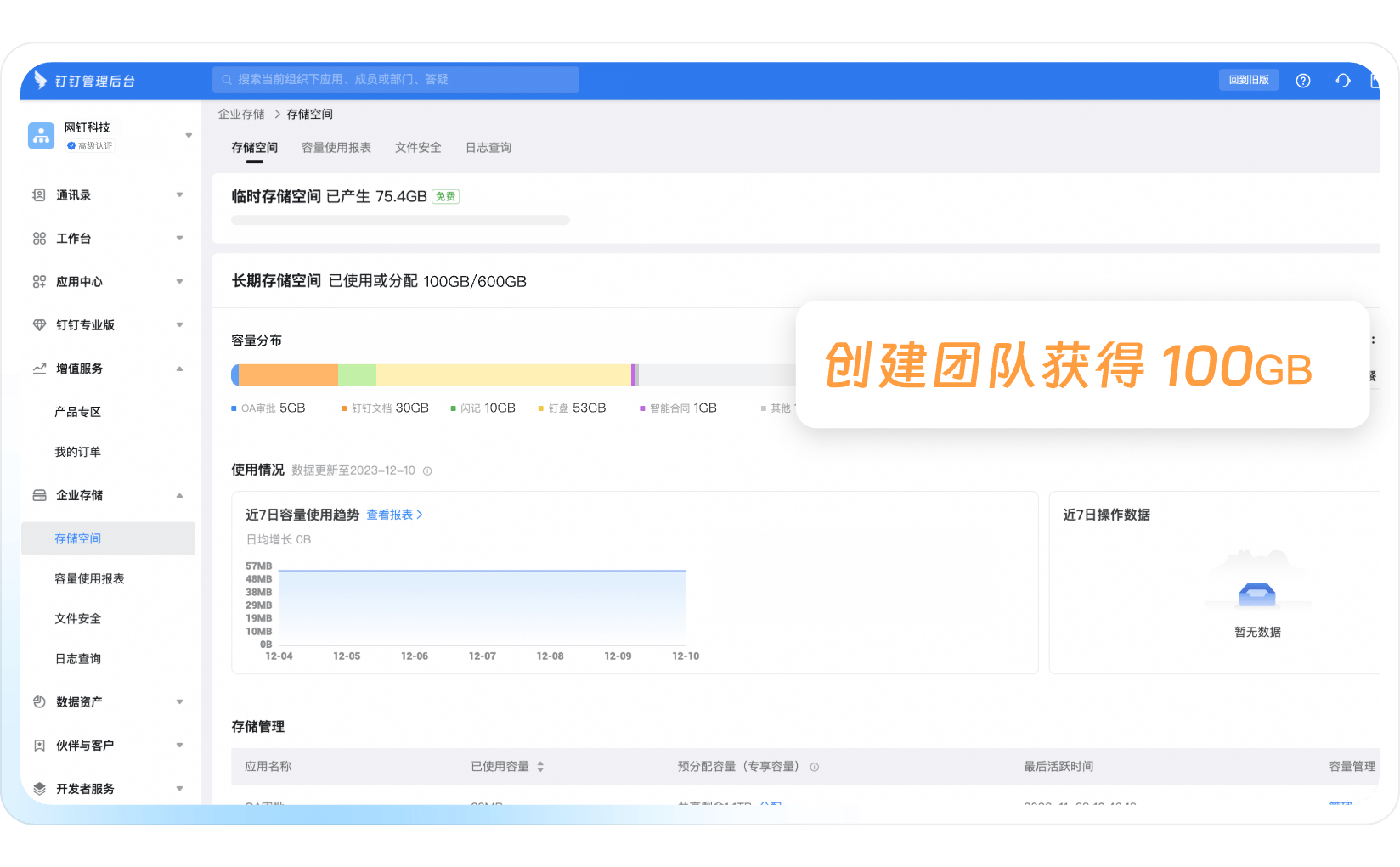Open 产品专区 in sidebar
Viewport: 1400px width, 867px height.
[x=77, y=412]
